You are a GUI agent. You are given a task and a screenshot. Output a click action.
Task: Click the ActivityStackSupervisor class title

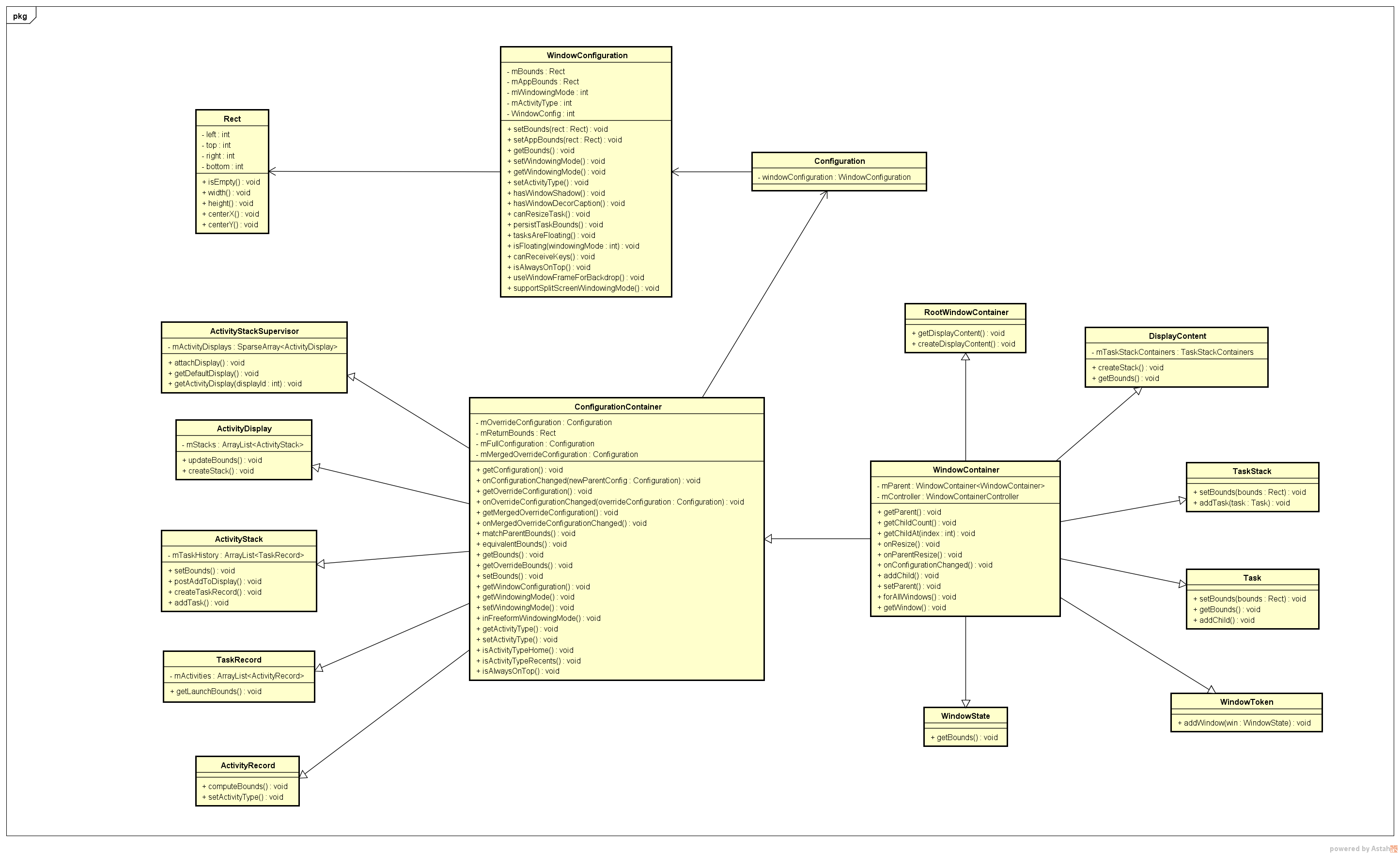tap(254, 331)
